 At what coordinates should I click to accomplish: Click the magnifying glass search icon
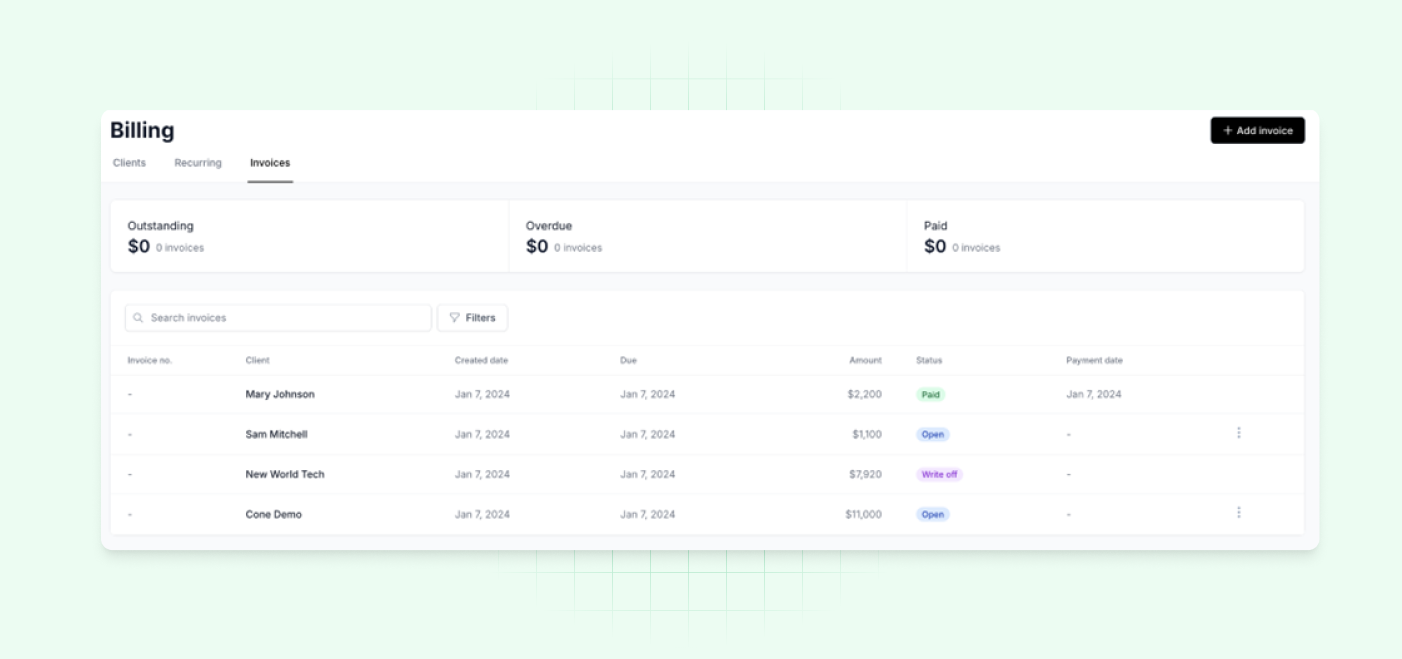coord(137,317)
